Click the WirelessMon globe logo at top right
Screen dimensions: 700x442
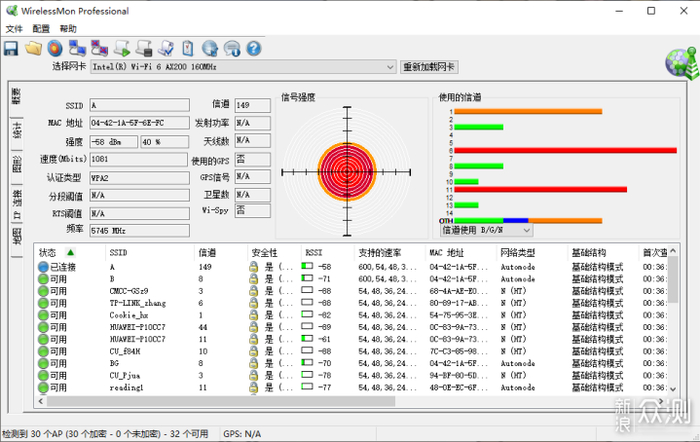pos(682,63)
